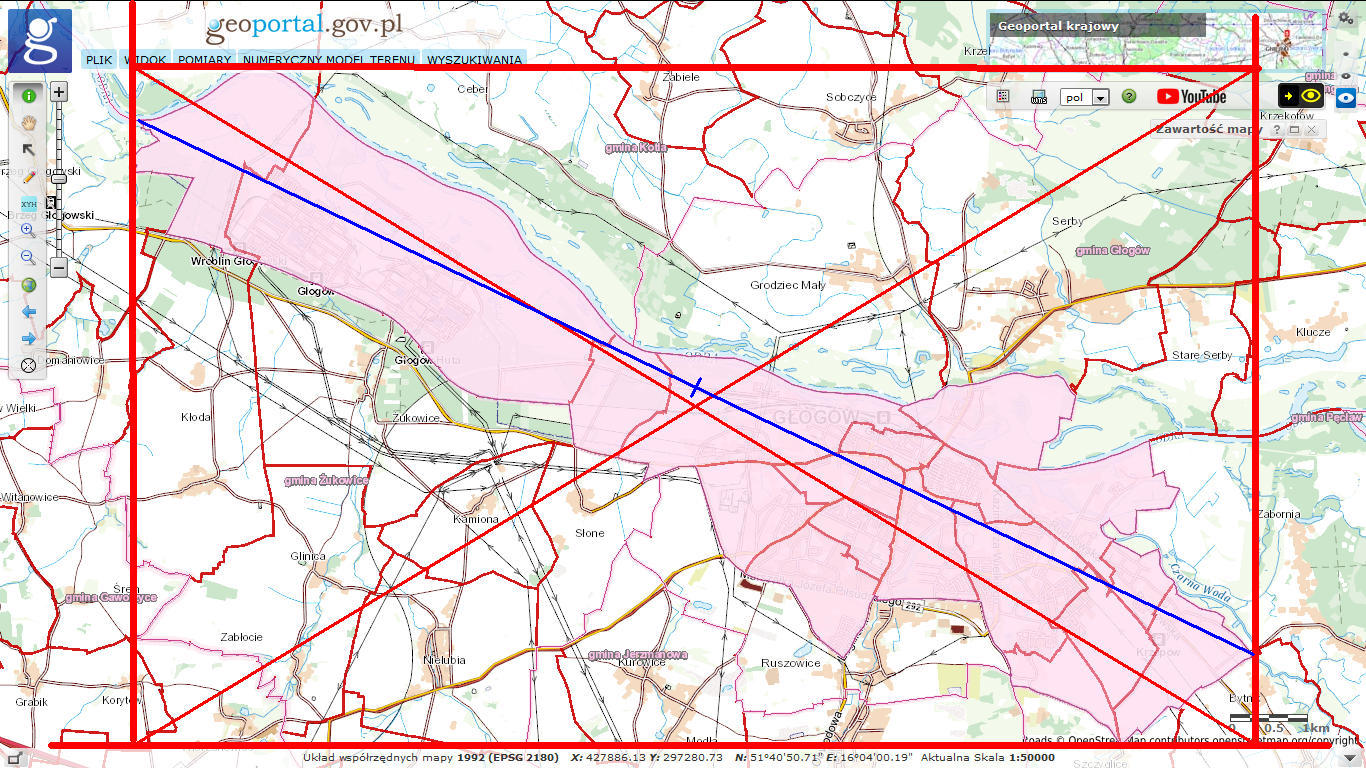Open help for 'Zawartość mapy' panel
The height and width of the screenshot is (768, 1366).
1276,130
